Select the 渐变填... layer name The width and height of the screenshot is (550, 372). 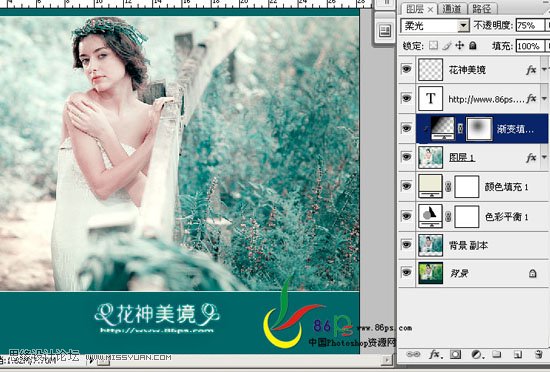(515, 129)
